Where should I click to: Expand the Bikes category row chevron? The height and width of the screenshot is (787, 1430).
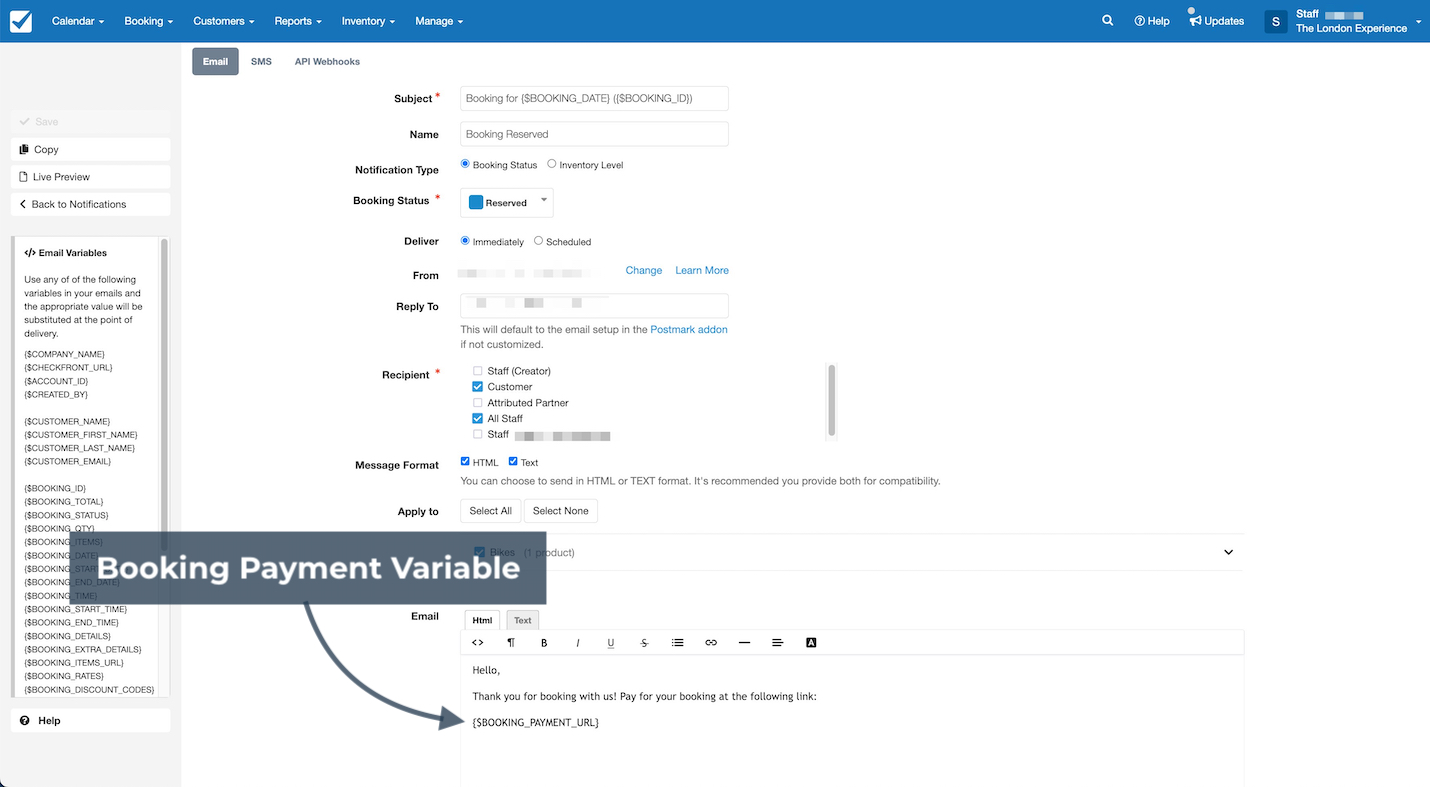pos(1229,552)
